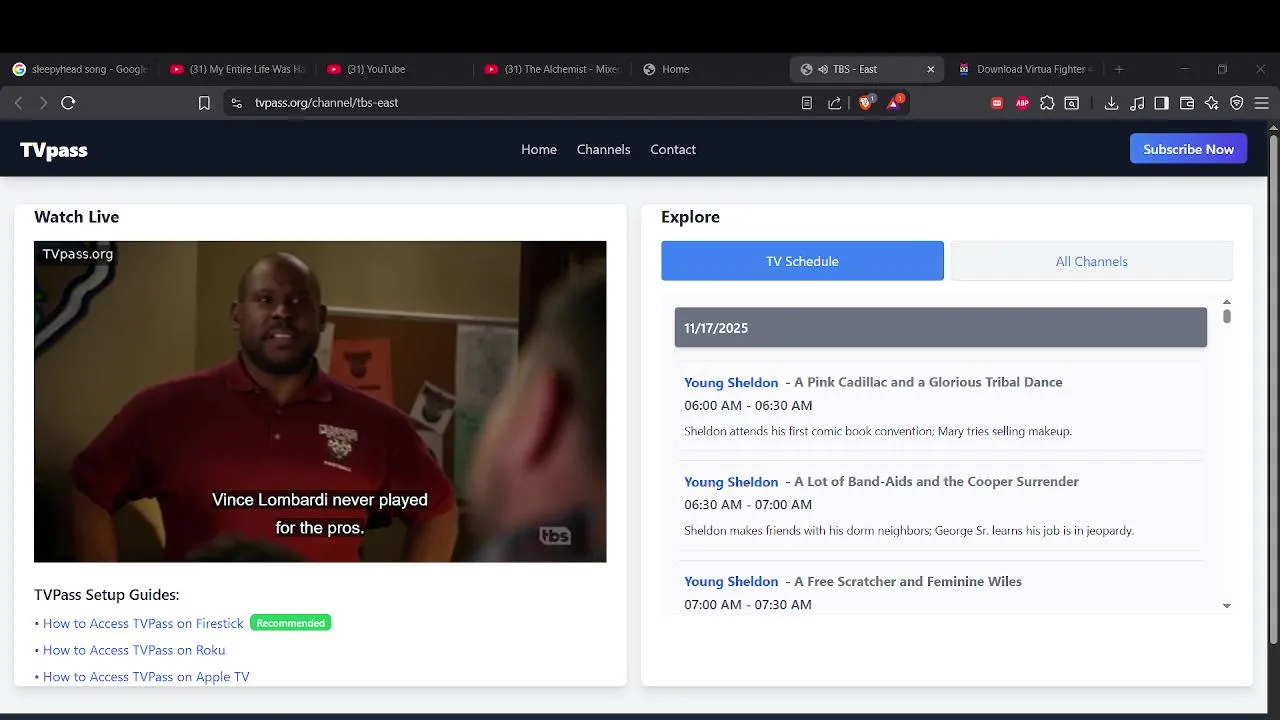Open Brave Shields lion icon

[866, 102]
